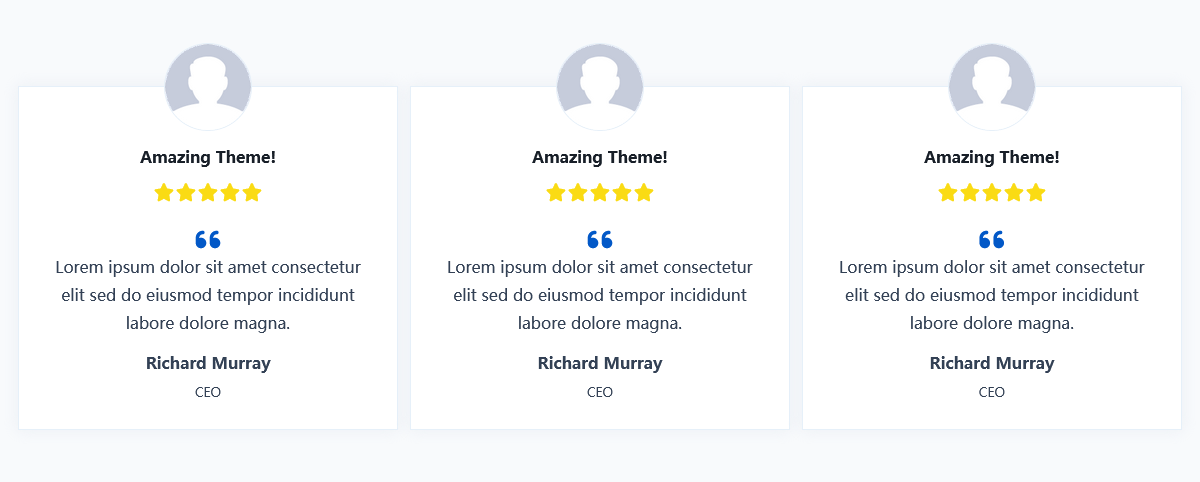Click the blue quote icon in the middle card
Viewport: 1200px width, 482px height.
coord(600,240)
